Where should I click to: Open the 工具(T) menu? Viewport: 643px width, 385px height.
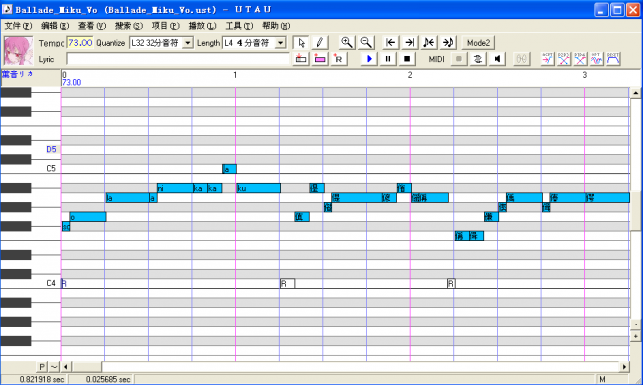[239, 26]
